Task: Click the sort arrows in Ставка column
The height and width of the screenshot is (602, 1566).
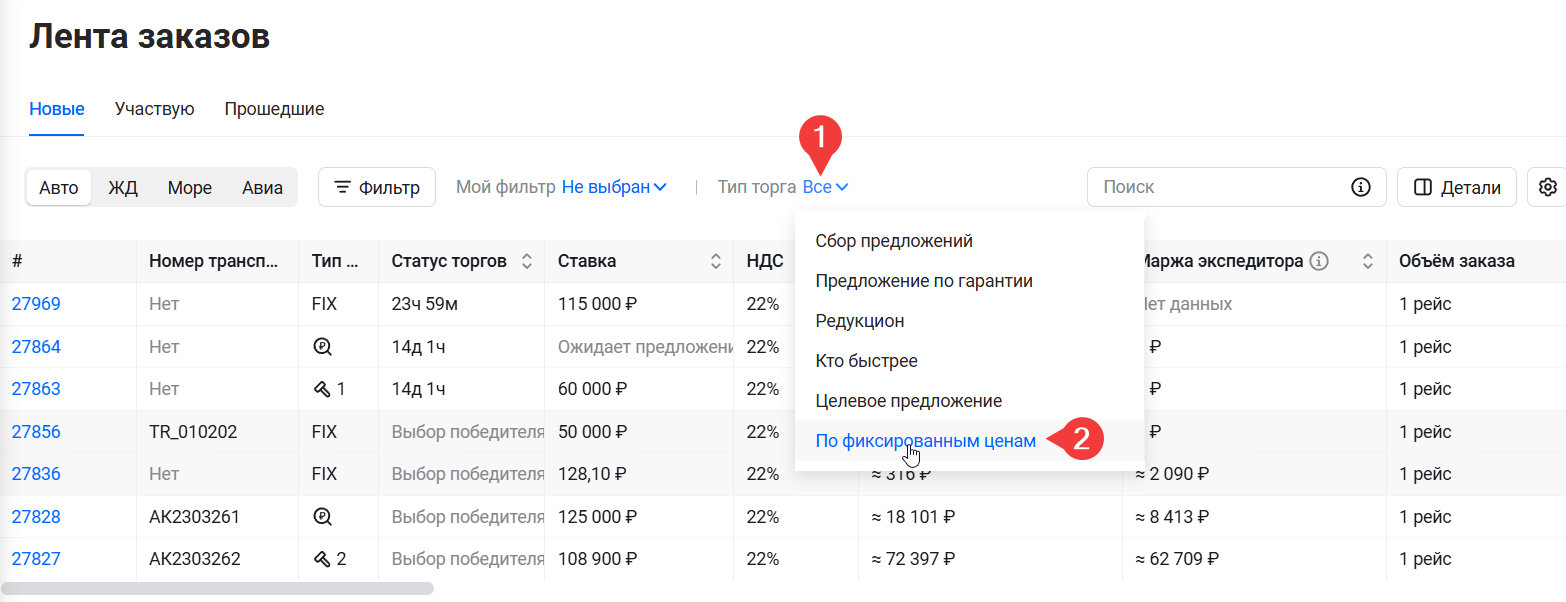Action: (715, 261)
